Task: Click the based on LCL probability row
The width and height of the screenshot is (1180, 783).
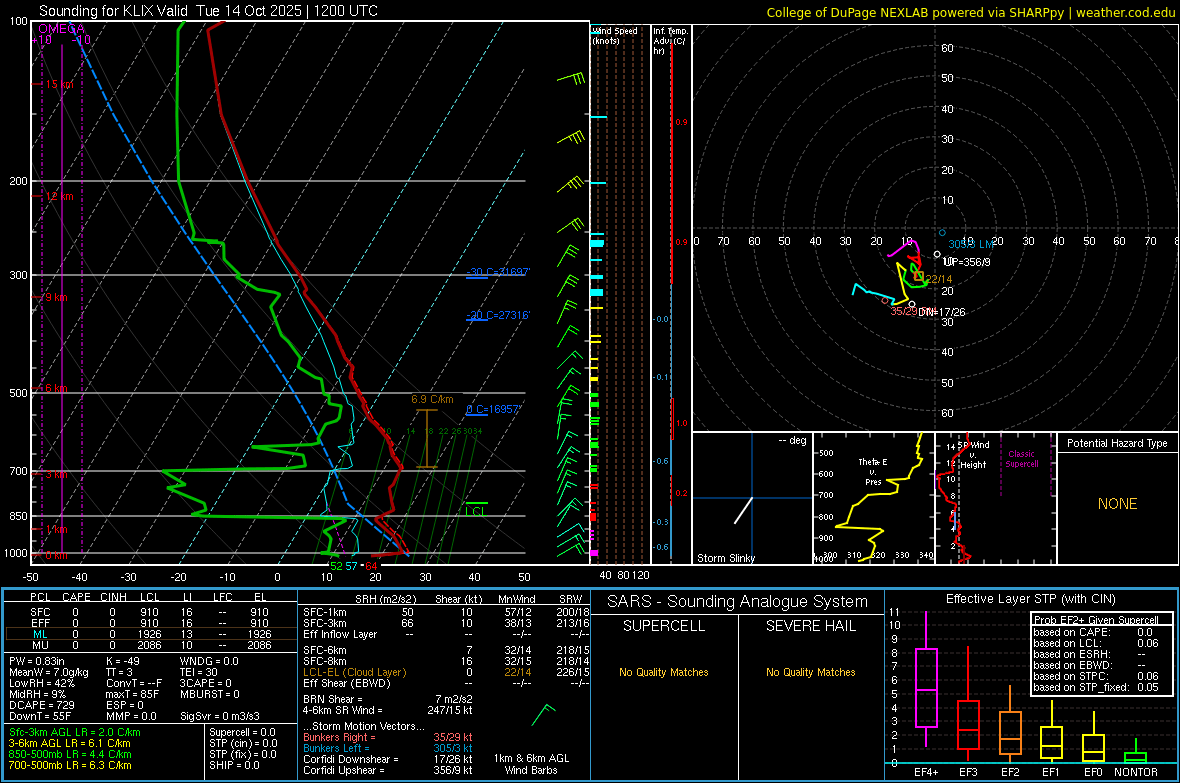Action: click(1096, 643)
